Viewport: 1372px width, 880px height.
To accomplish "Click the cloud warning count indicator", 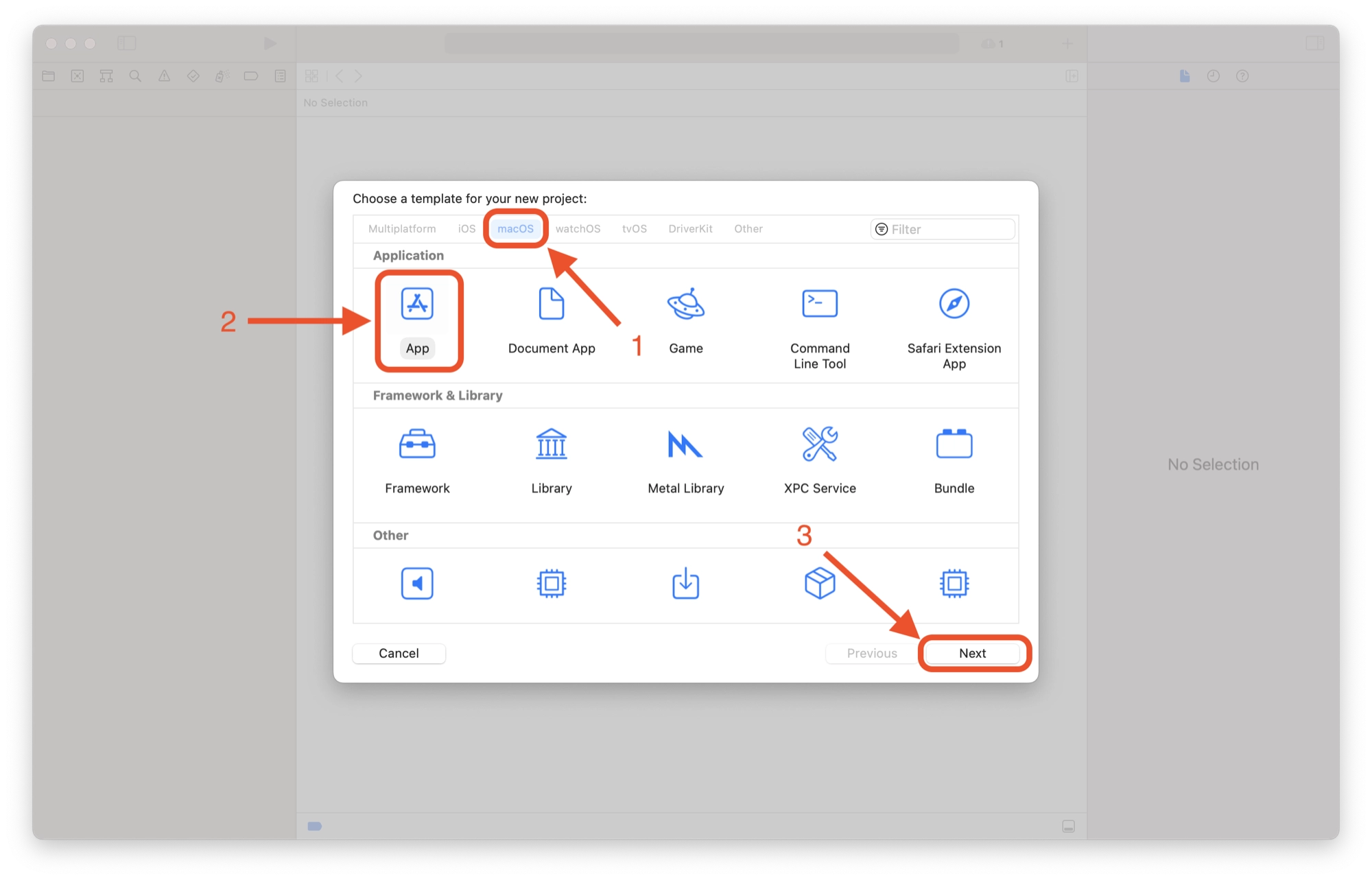I will point(993,44).
